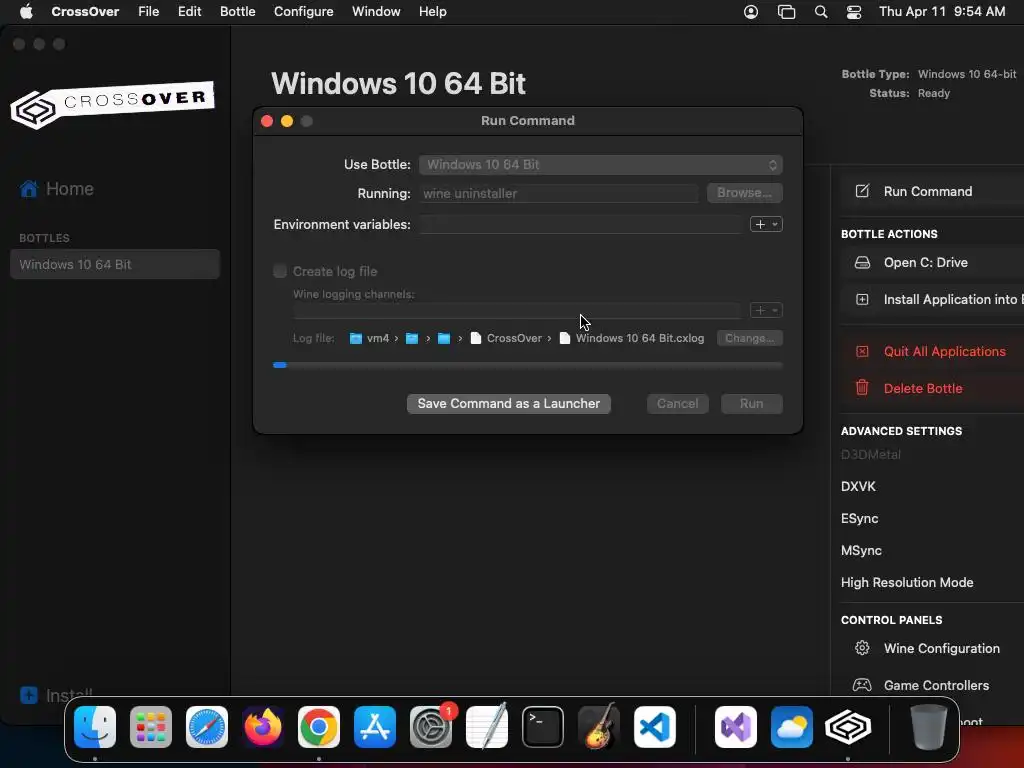Open the Configure menu
1024x768 pixels.
304,12
